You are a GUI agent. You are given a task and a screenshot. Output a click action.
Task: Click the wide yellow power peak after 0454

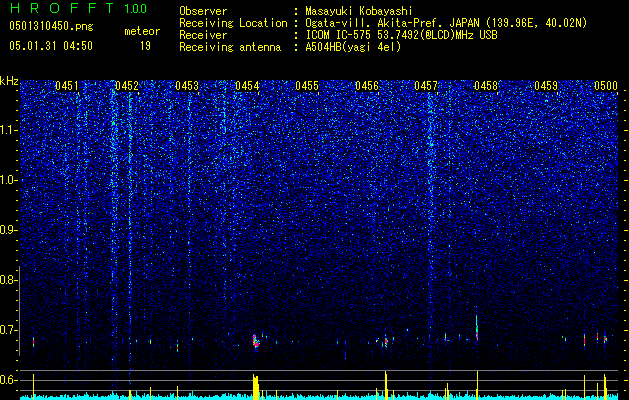coord(256,387)
